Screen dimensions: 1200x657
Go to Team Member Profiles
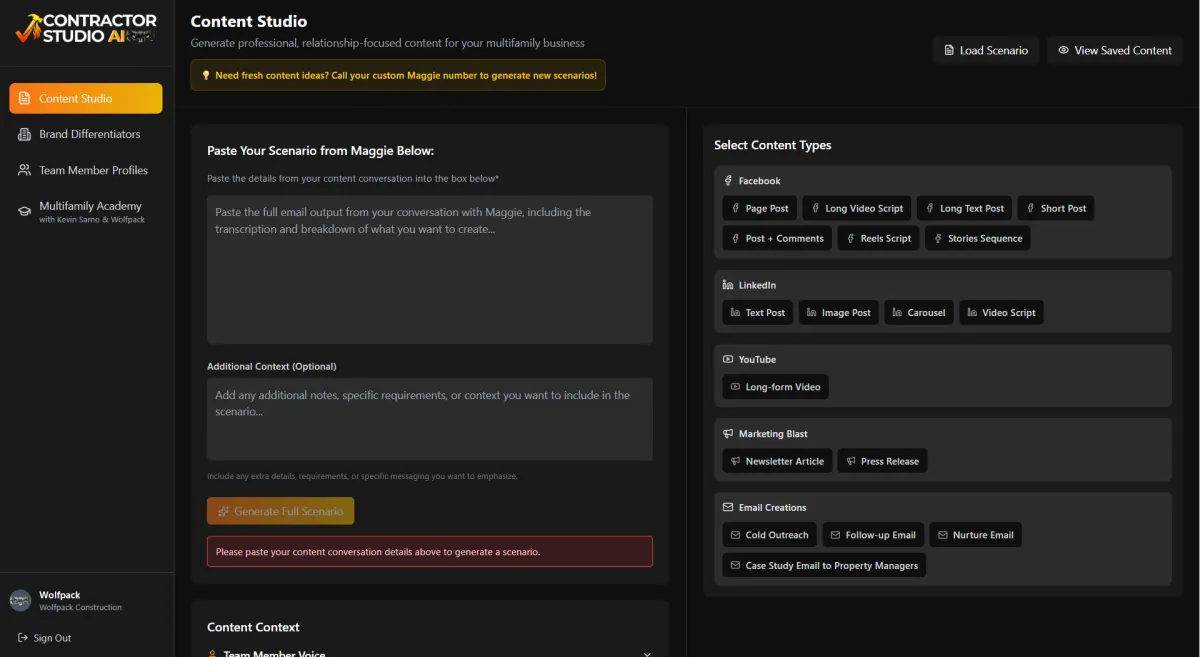[86, 170]
